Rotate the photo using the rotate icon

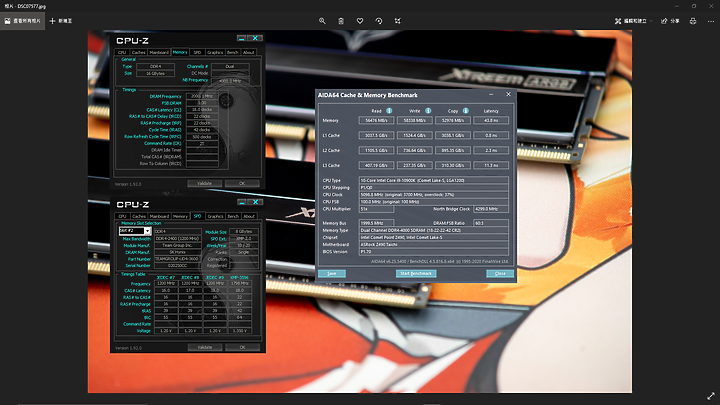click(x=378, y=21)
